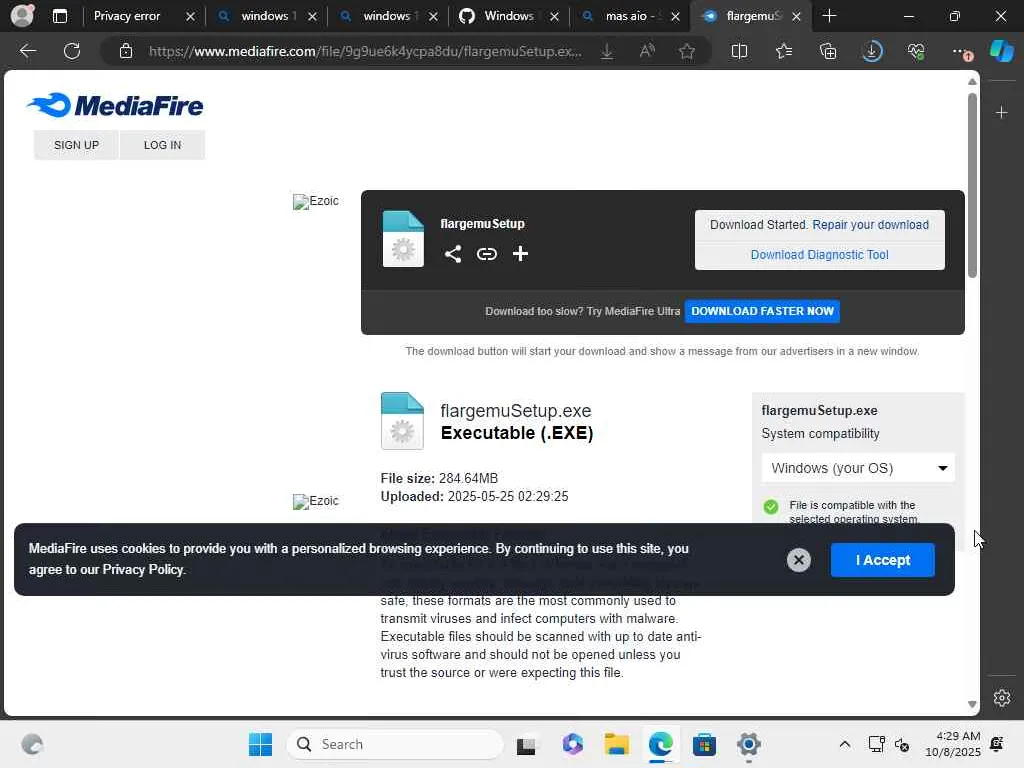Screen dimensions: 1024x768
Task: Open File Explorer from taskbar
Action: tap(616, 744)
